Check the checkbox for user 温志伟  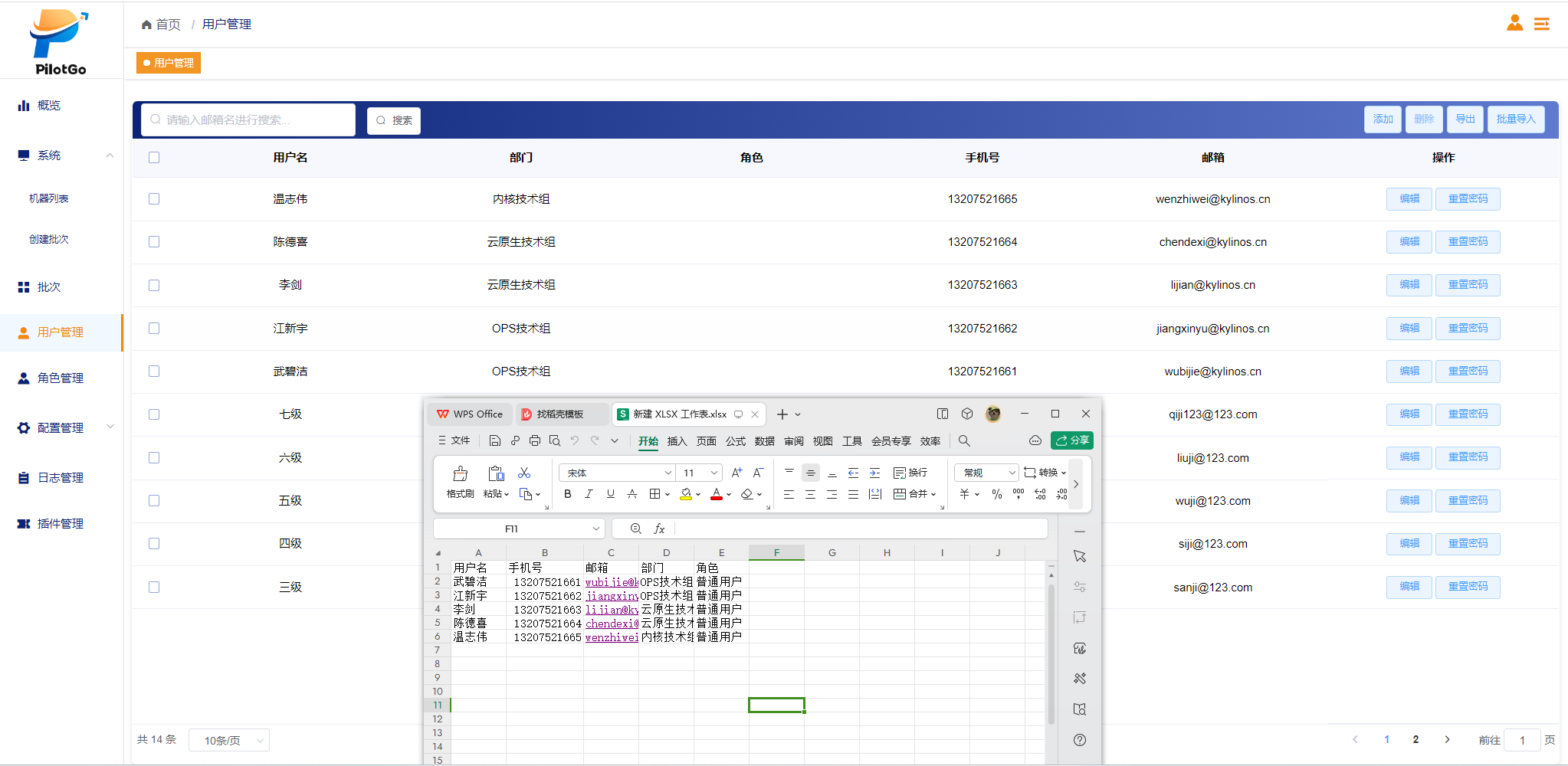click(154, 199)
